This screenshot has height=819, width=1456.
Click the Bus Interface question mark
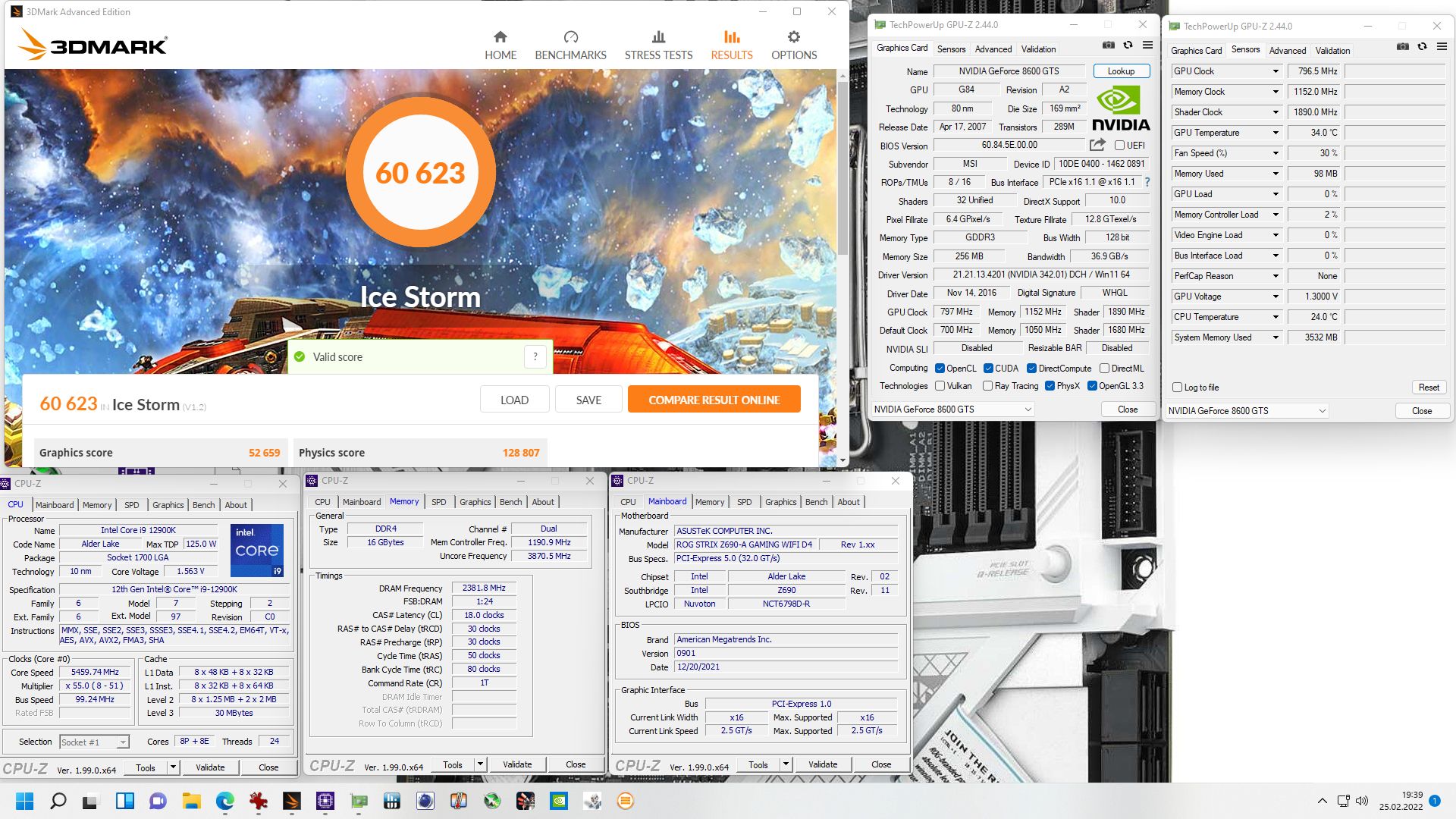pyautogui.click(x=1147, y=182)
